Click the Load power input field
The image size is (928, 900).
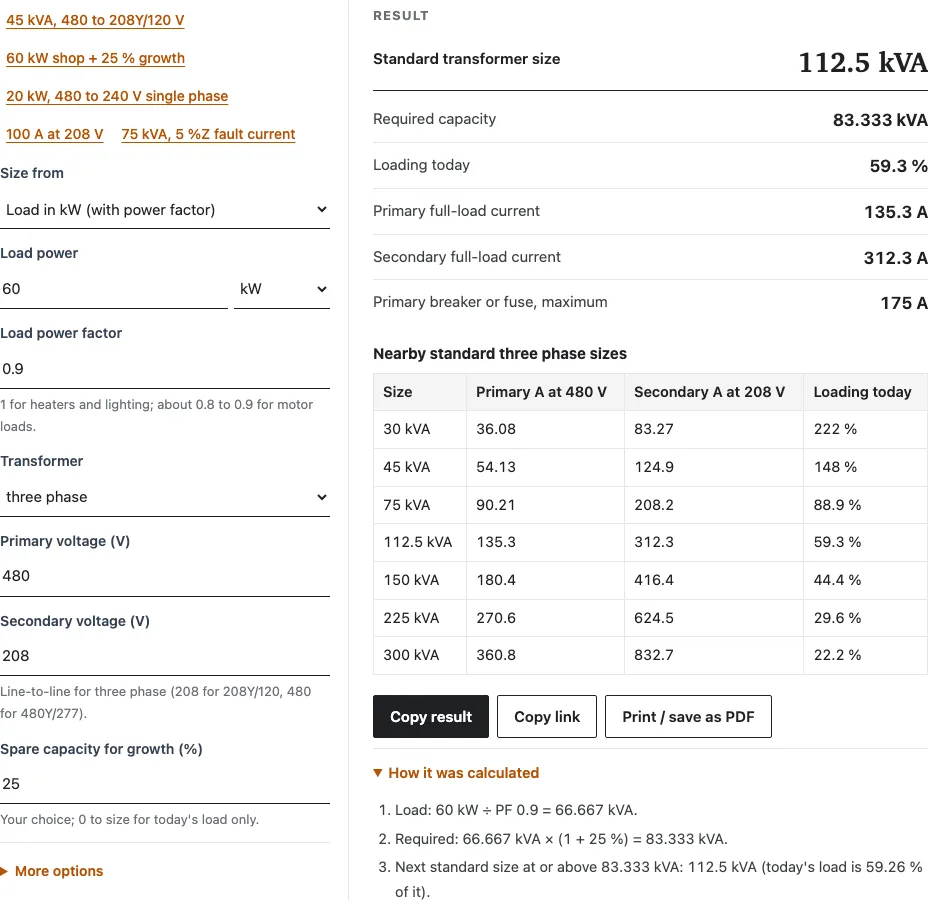[x=114, y=289]
